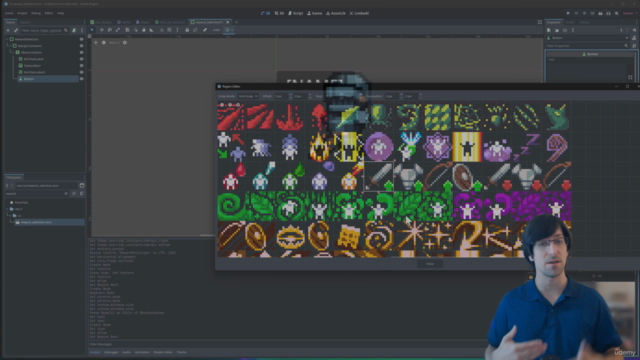Open the Editor menu

click(x=49, y=13)
